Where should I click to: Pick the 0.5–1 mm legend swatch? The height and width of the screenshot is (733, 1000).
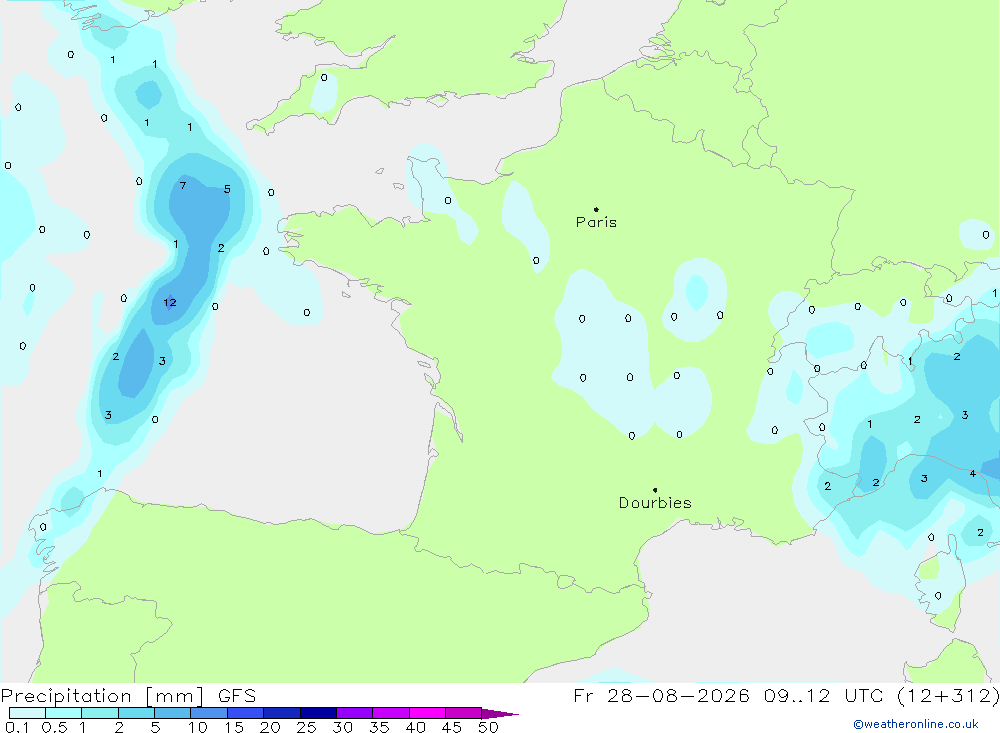click(64, 713)
